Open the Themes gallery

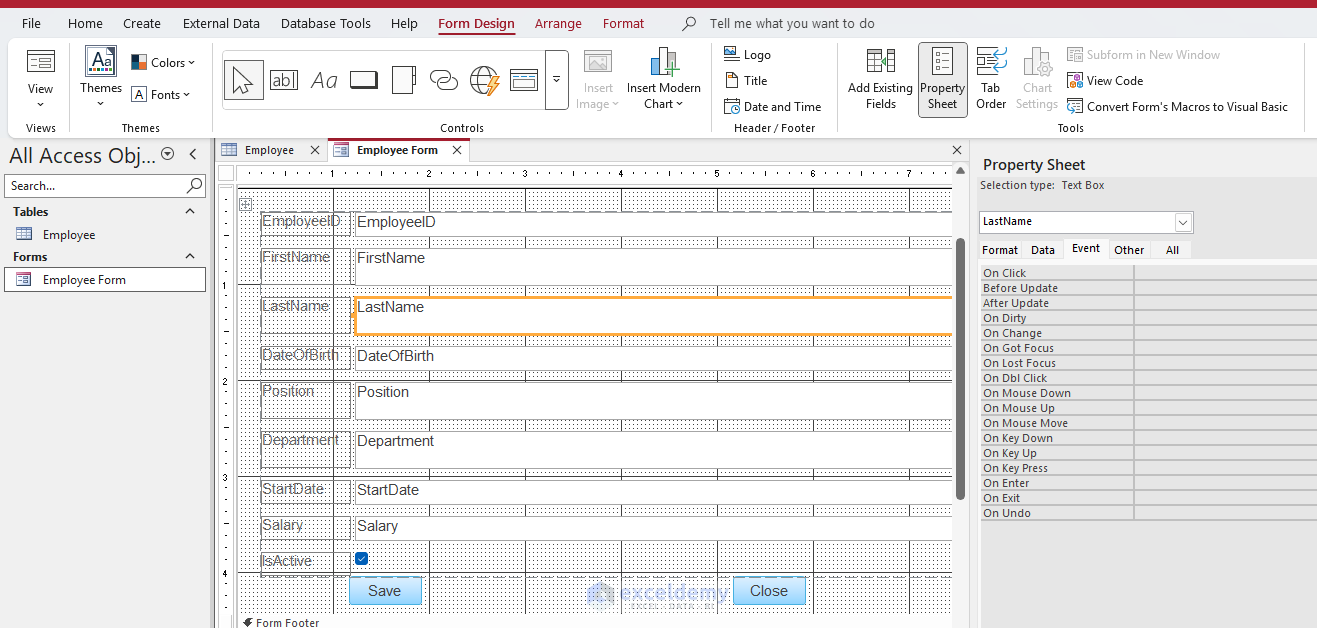click(x=101, y=78)
